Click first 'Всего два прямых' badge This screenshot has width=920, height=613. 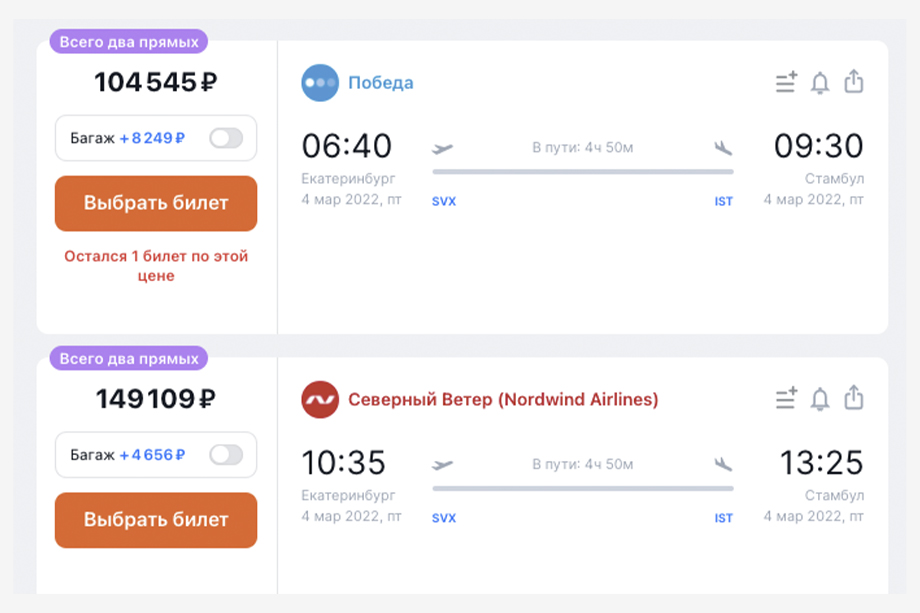[x=129, y=42]
